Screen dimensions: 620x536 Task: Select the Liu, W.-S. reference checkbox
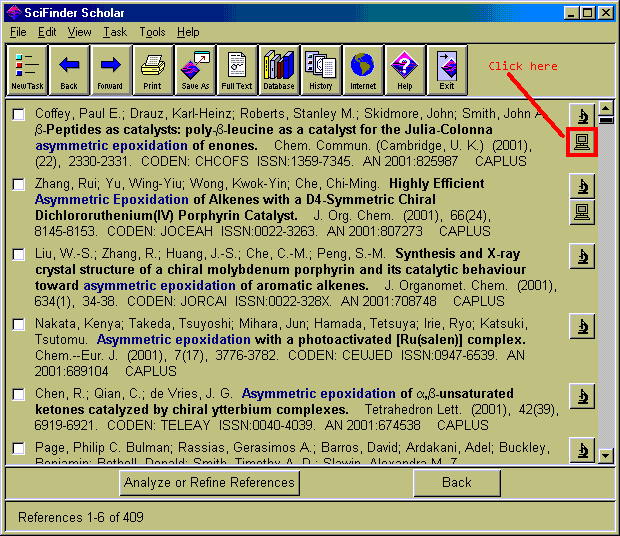tap(19, 255)
